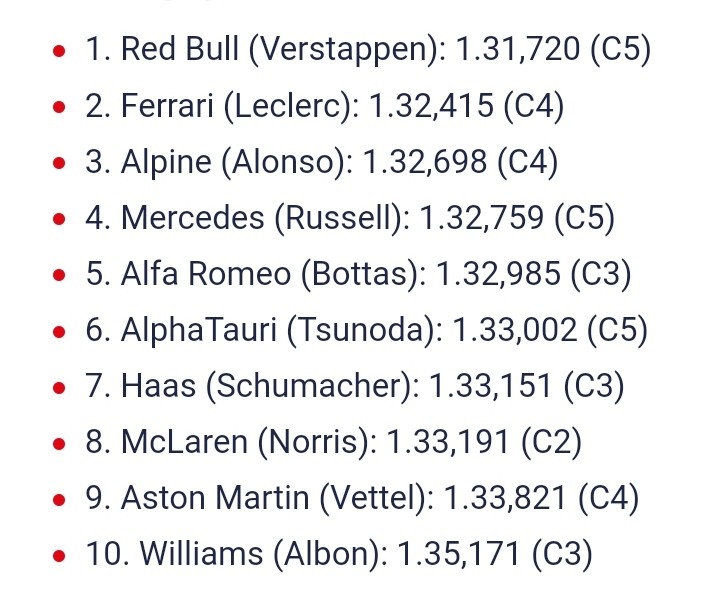Select the Mercedes Russell lap time line
The image size is (720, 612).
(x=350, y=218)
